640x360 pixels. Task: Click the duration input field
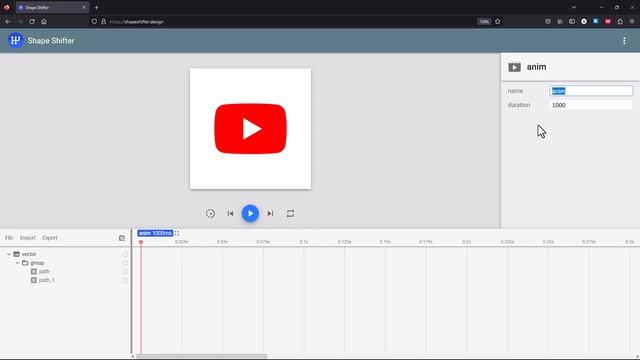(591, 105)
